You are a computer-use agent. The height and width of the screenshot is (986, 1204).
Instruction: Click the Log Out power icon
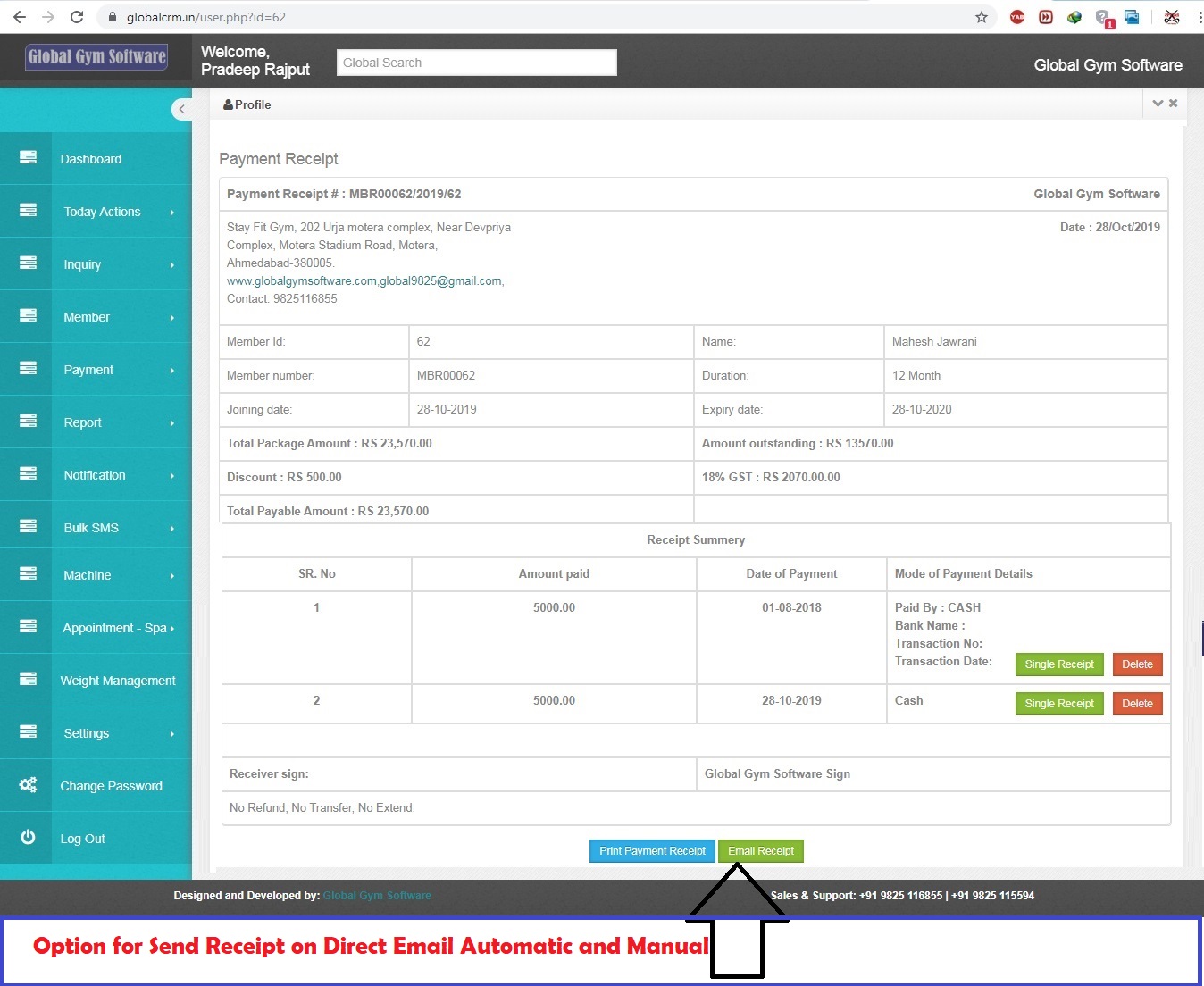(27, 838)
